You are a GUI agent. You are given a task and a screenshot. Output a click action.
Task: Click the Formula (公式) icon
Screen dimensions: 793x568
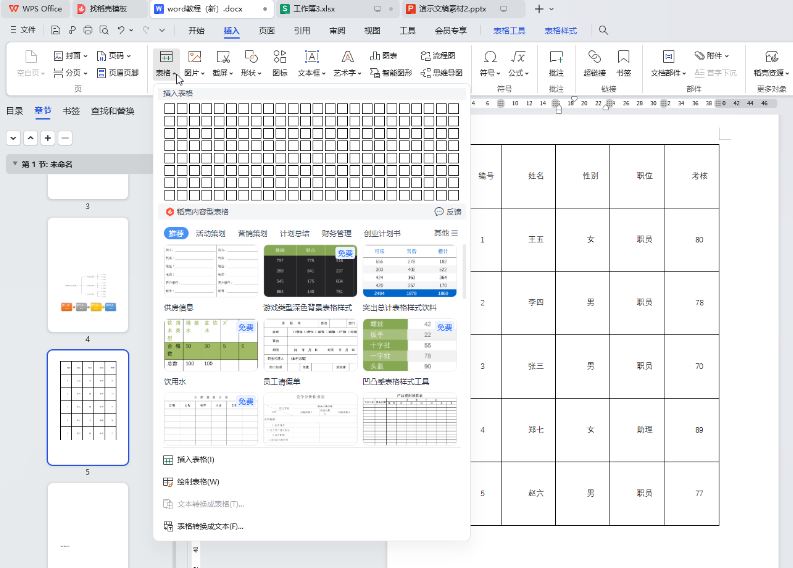click(x=518, y=57)
